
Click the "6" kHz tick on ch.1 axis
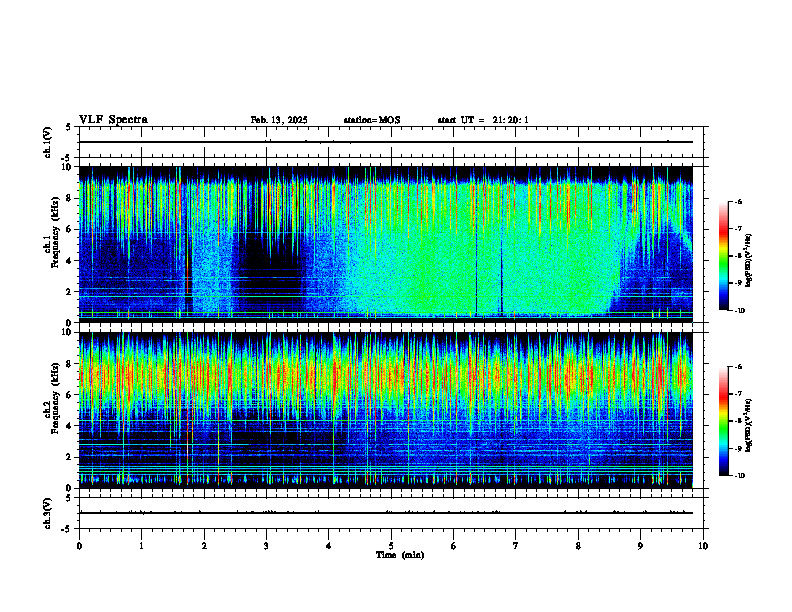[x=69, y=229]
